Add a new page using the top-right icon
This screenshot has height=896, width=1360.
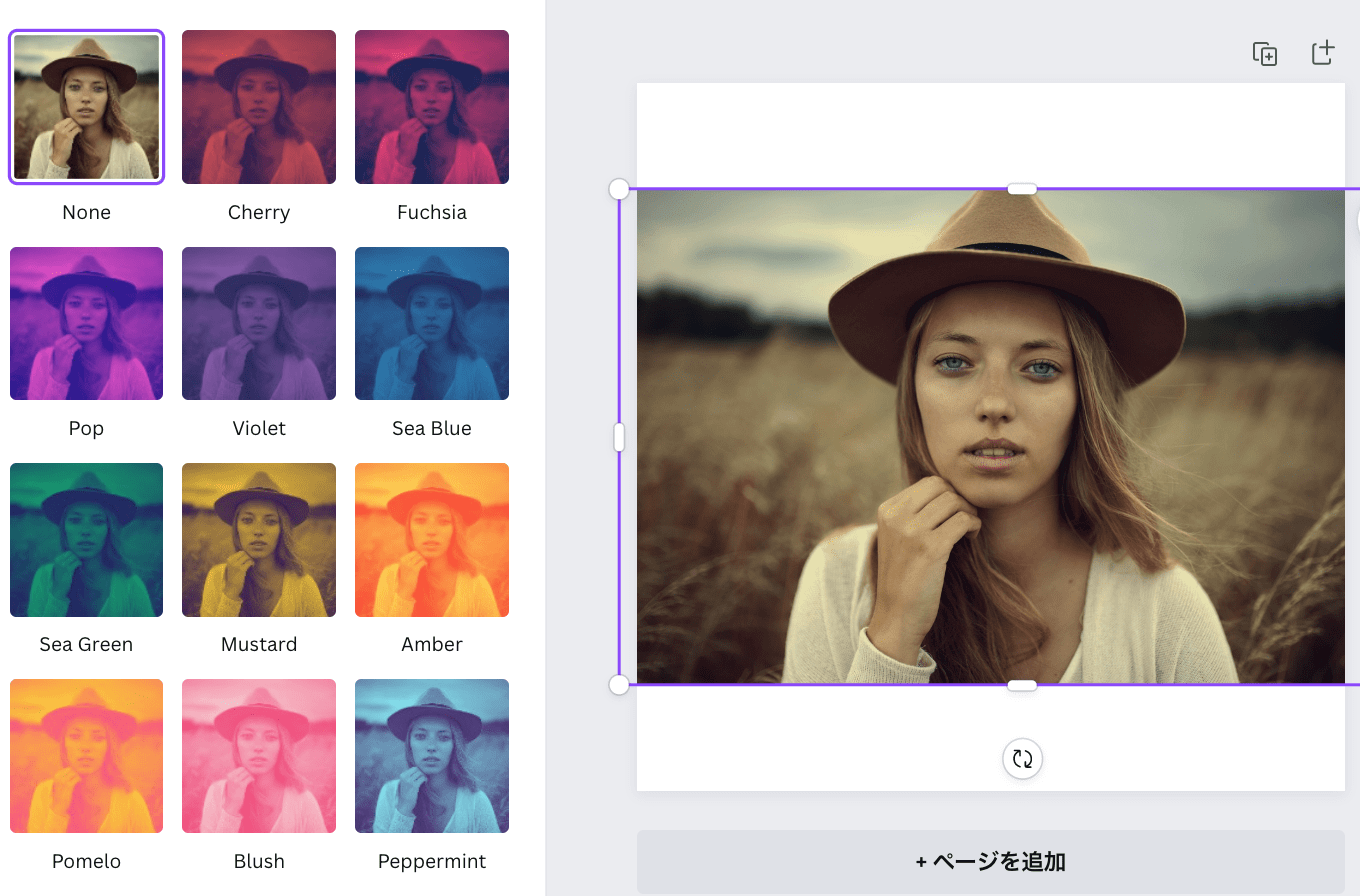click(x=1322, y=52)
